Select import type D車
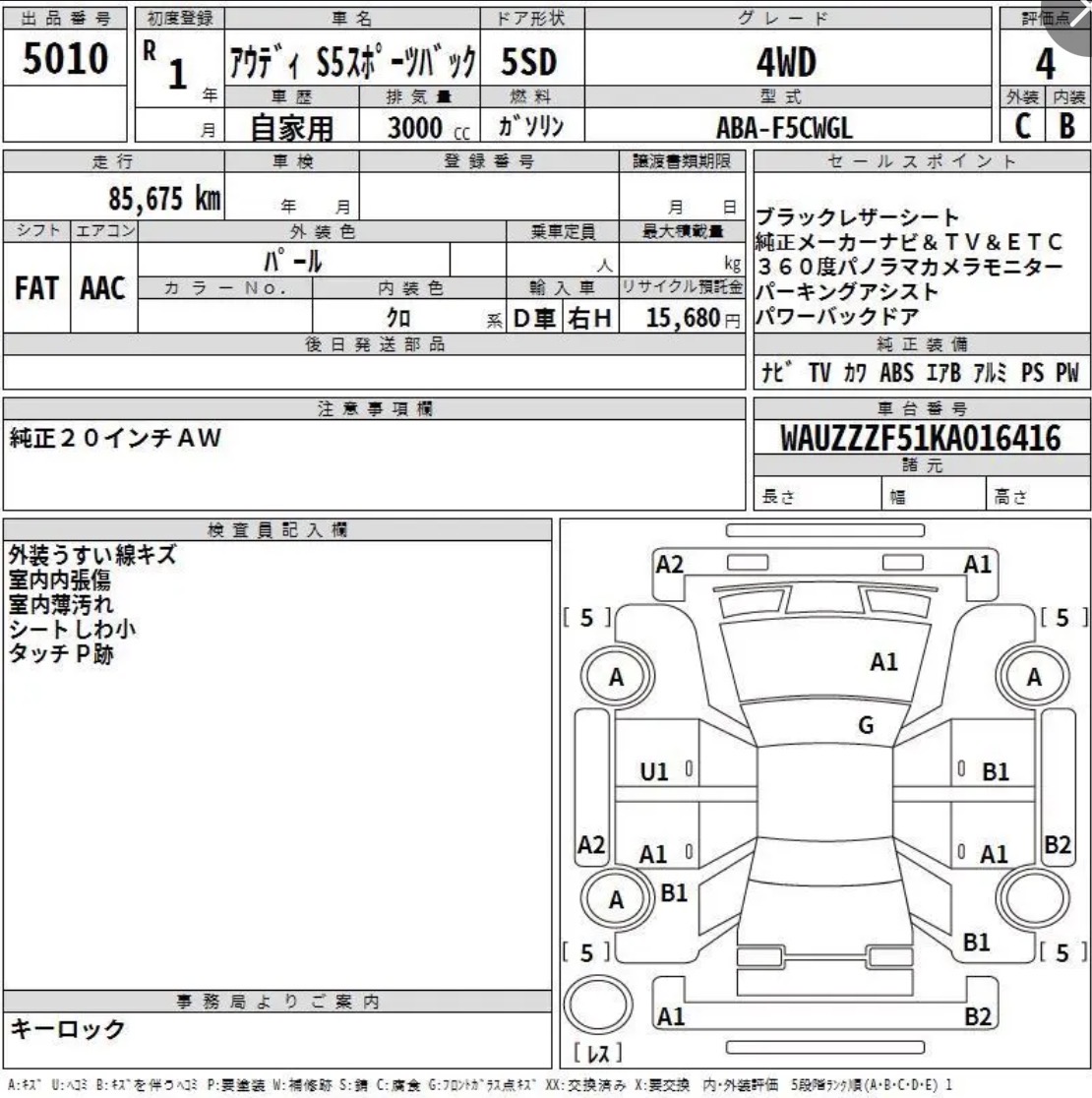 click(x=534, y=319)
